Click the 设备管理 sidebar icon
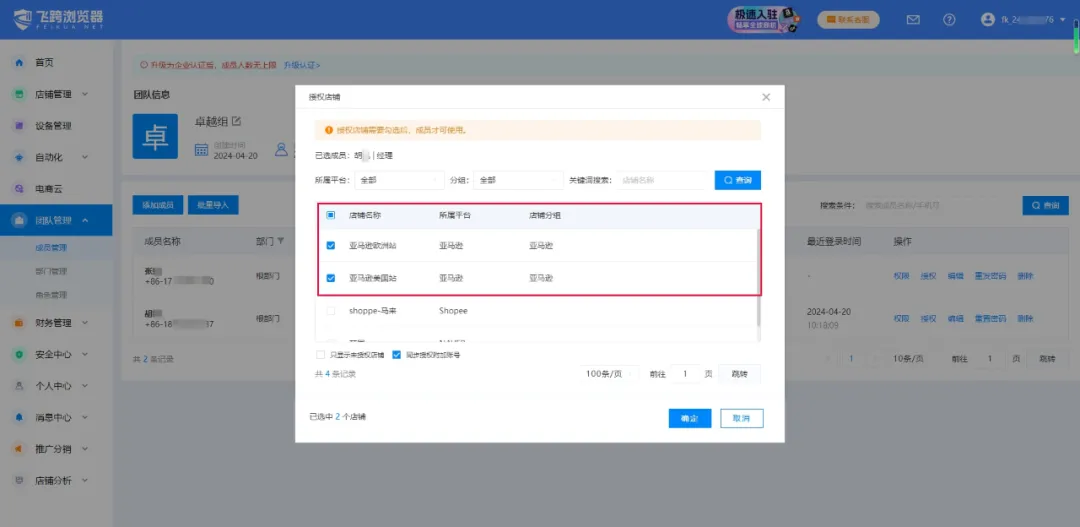 point(19,126)
